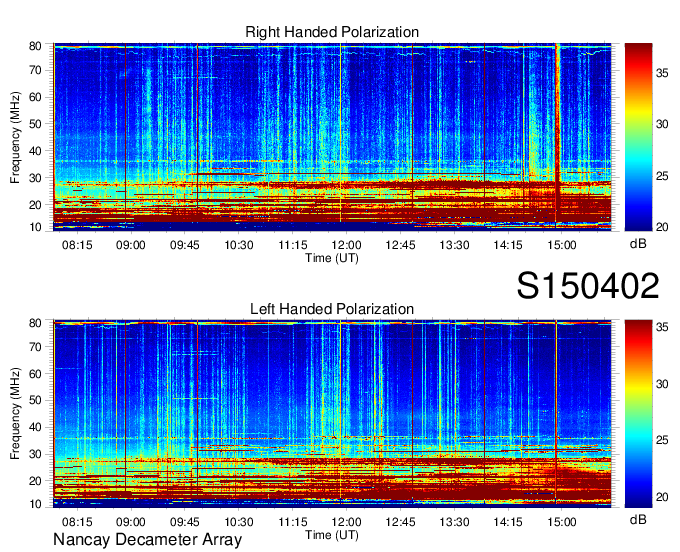Click the 40 MHz tick of the right-handed plot
Viewport: 680px width, 552px height.
35,151
